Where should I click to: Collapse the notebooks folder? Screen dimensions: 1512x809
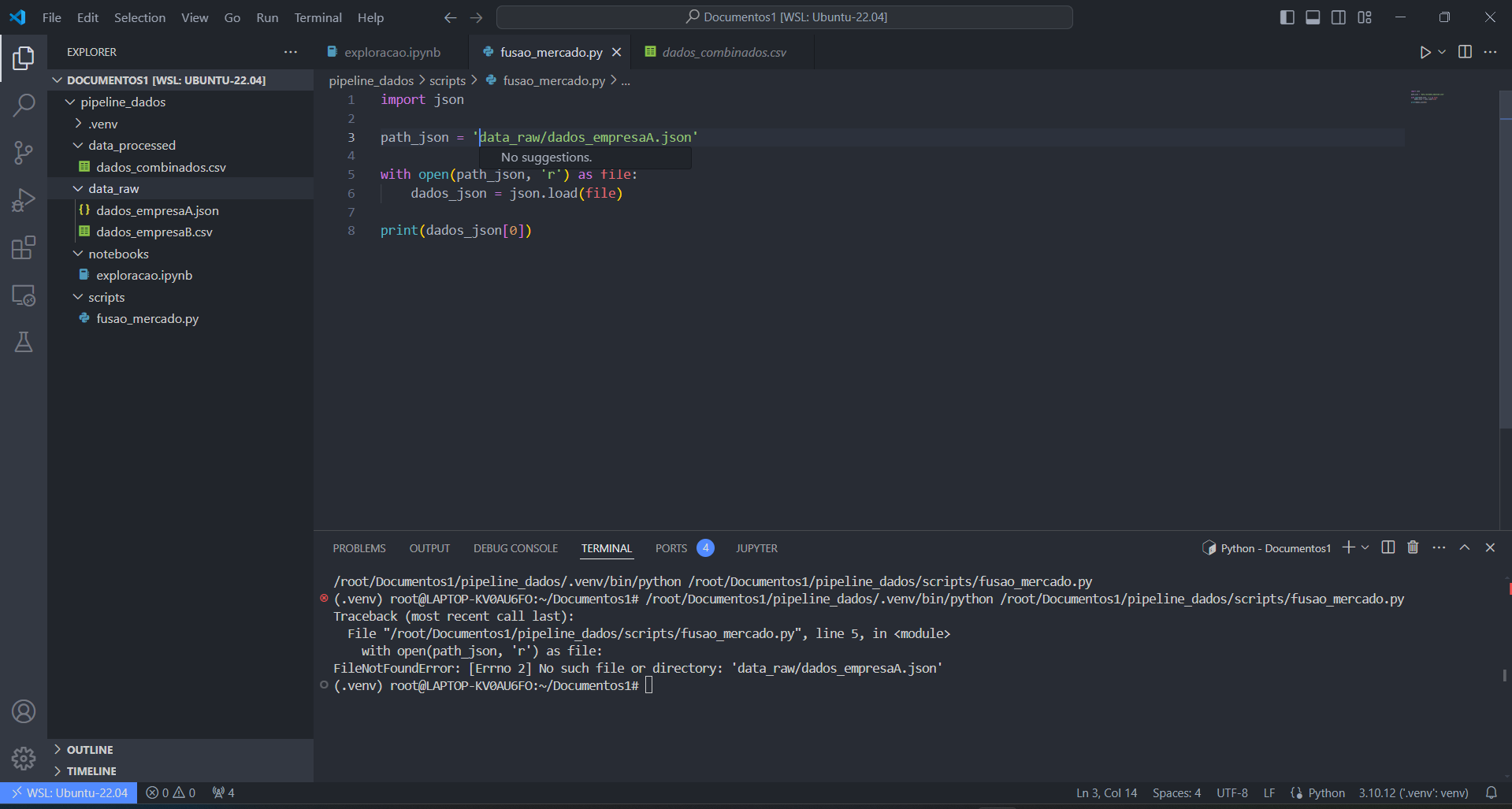coord(78,254)
